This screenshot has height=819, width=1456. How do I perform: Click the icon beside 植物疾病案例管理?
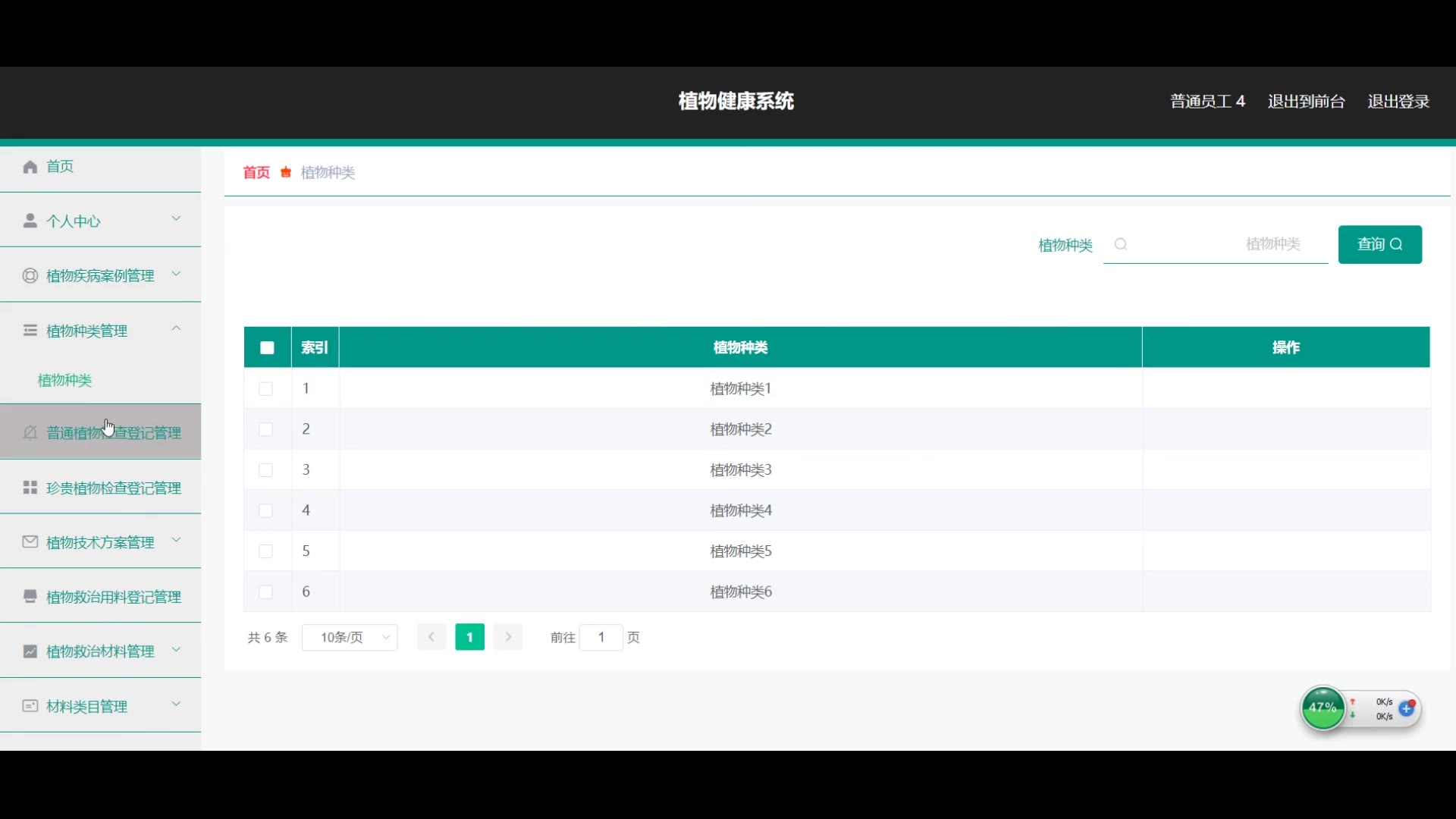[x=30, y=276]
